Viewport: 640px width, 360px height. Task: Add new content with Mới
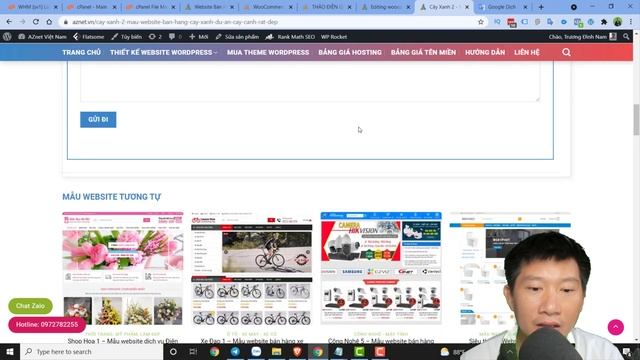(x=198, y=37)
